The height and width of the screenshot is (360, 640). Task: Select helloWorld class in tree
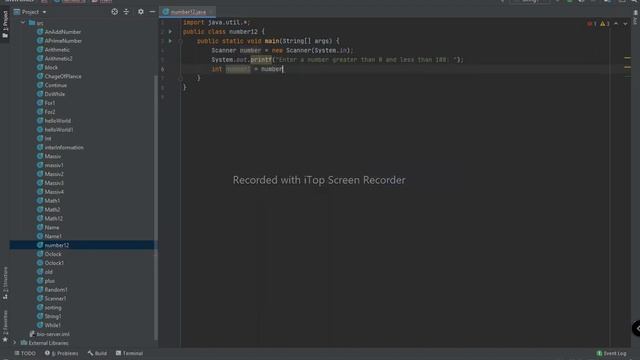pyautogui.click(x=54, y=121)
